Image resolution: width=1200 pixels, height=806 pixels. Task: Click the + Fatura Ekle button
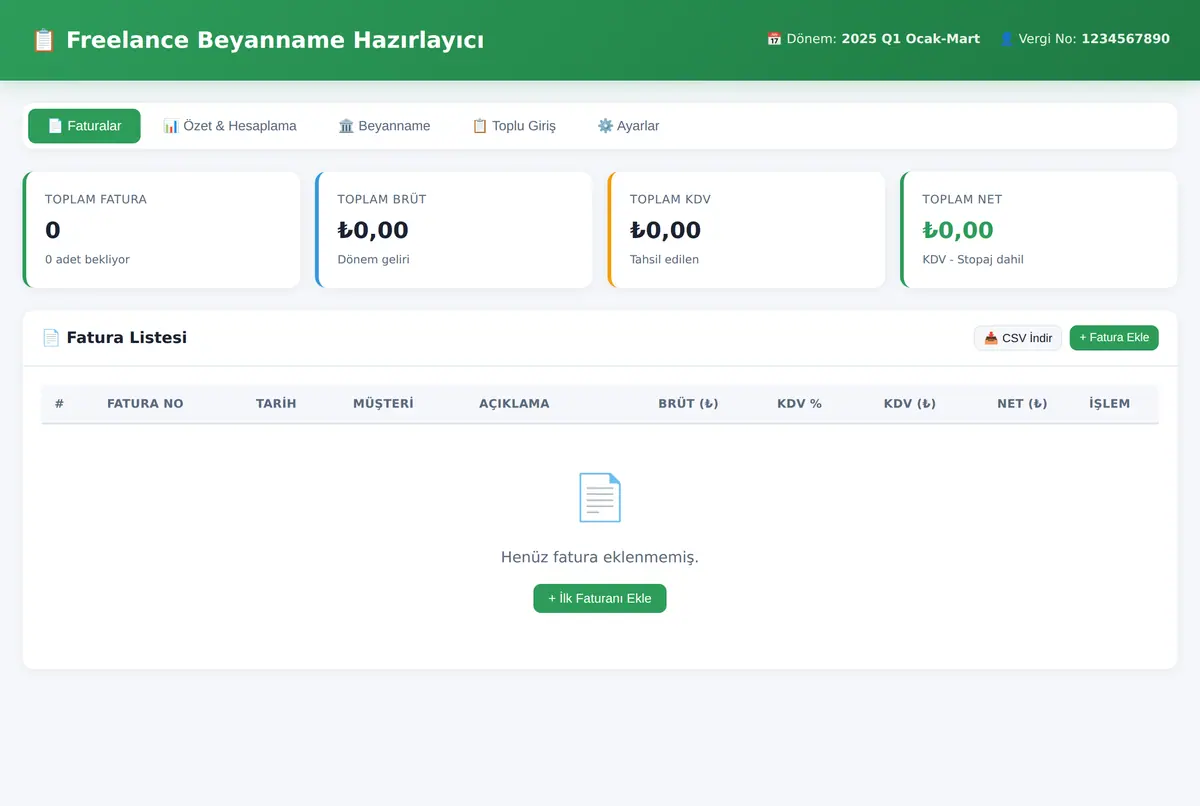(1114, 338)
